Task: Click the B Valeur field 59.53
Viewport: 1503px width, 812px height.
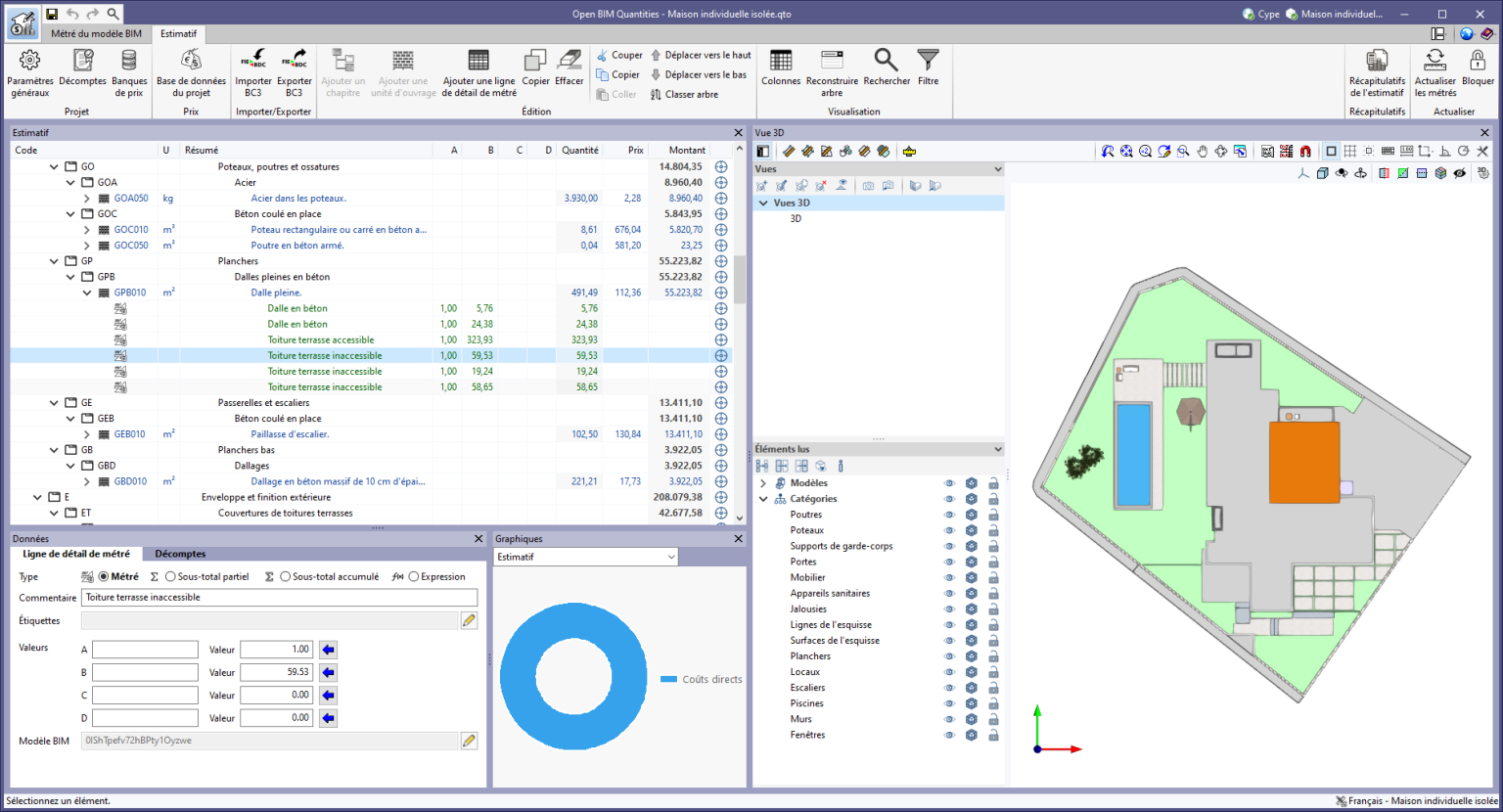Action: (x=276, y=672)
